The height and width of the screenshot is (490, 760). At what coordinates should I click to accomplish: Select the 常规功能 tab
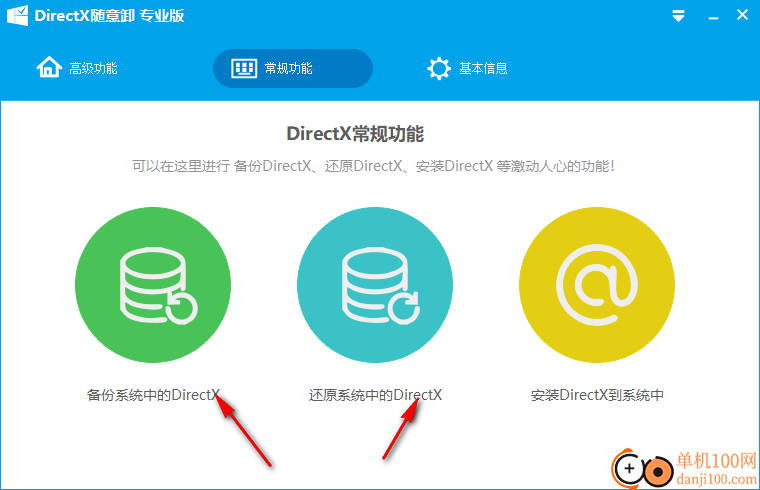coord(293,68)
